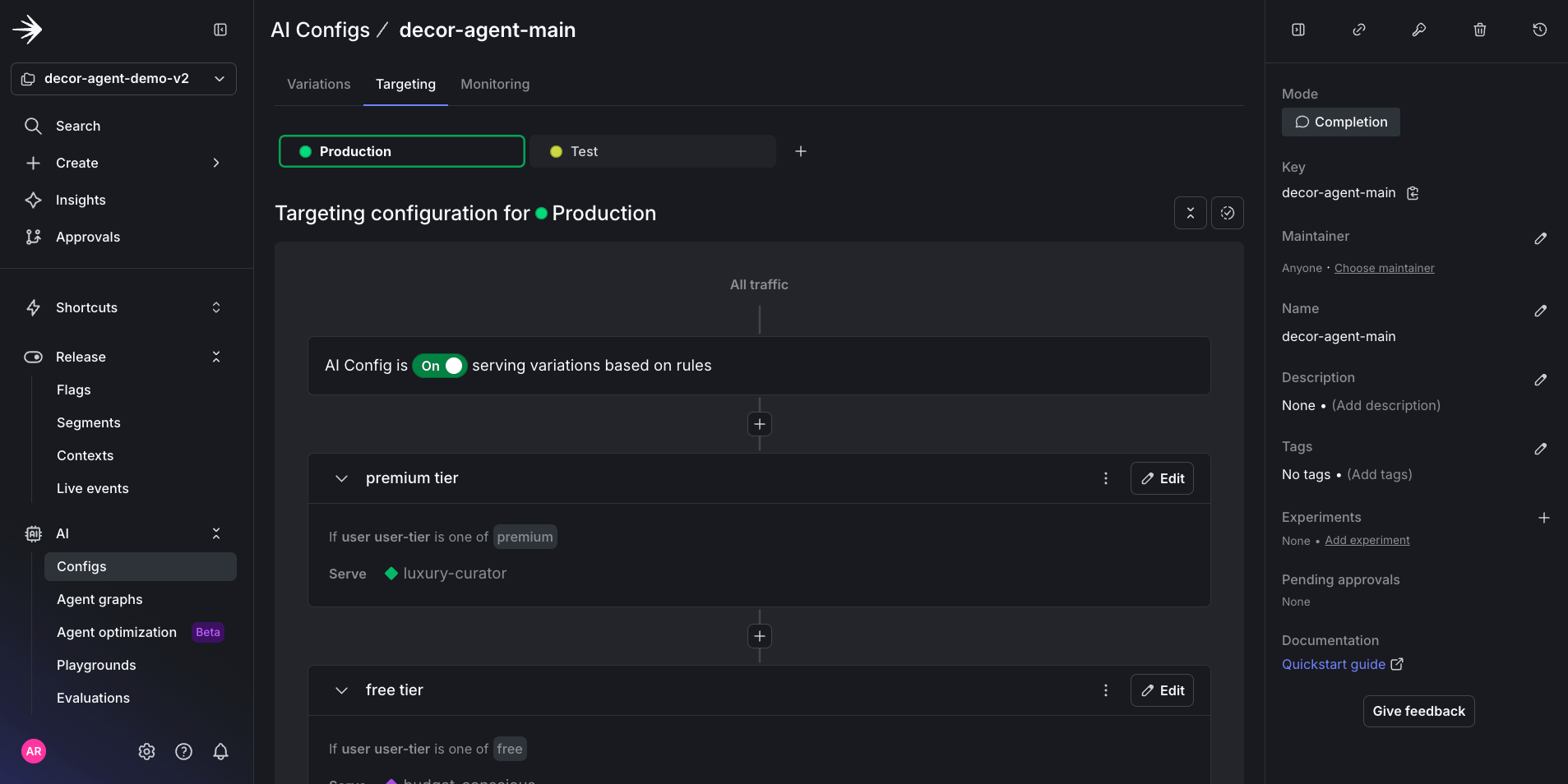
Task: Collapse the Release section
Action: coord(216,357)
